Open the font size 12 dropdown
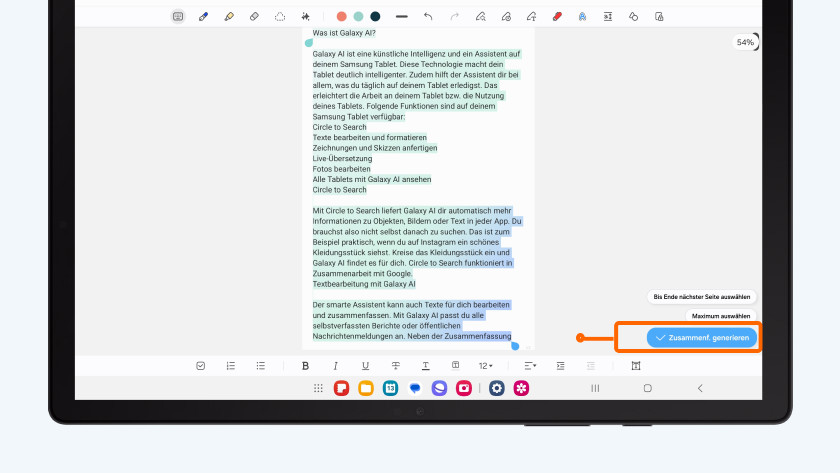This screenshot has width=840, height=473. click(x=485, y=366)
